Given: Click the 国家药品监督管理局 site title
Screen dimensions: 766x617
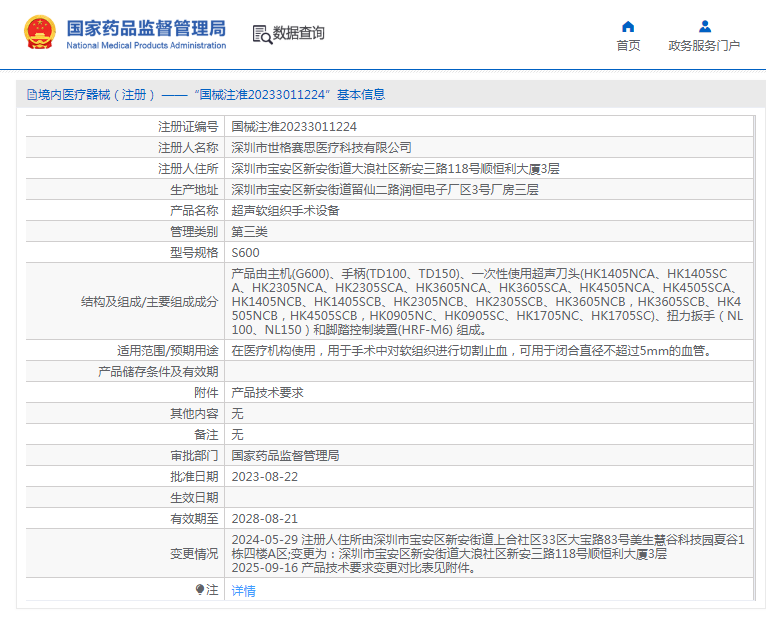Looking at the screenshot, I should tap(146, 27).
